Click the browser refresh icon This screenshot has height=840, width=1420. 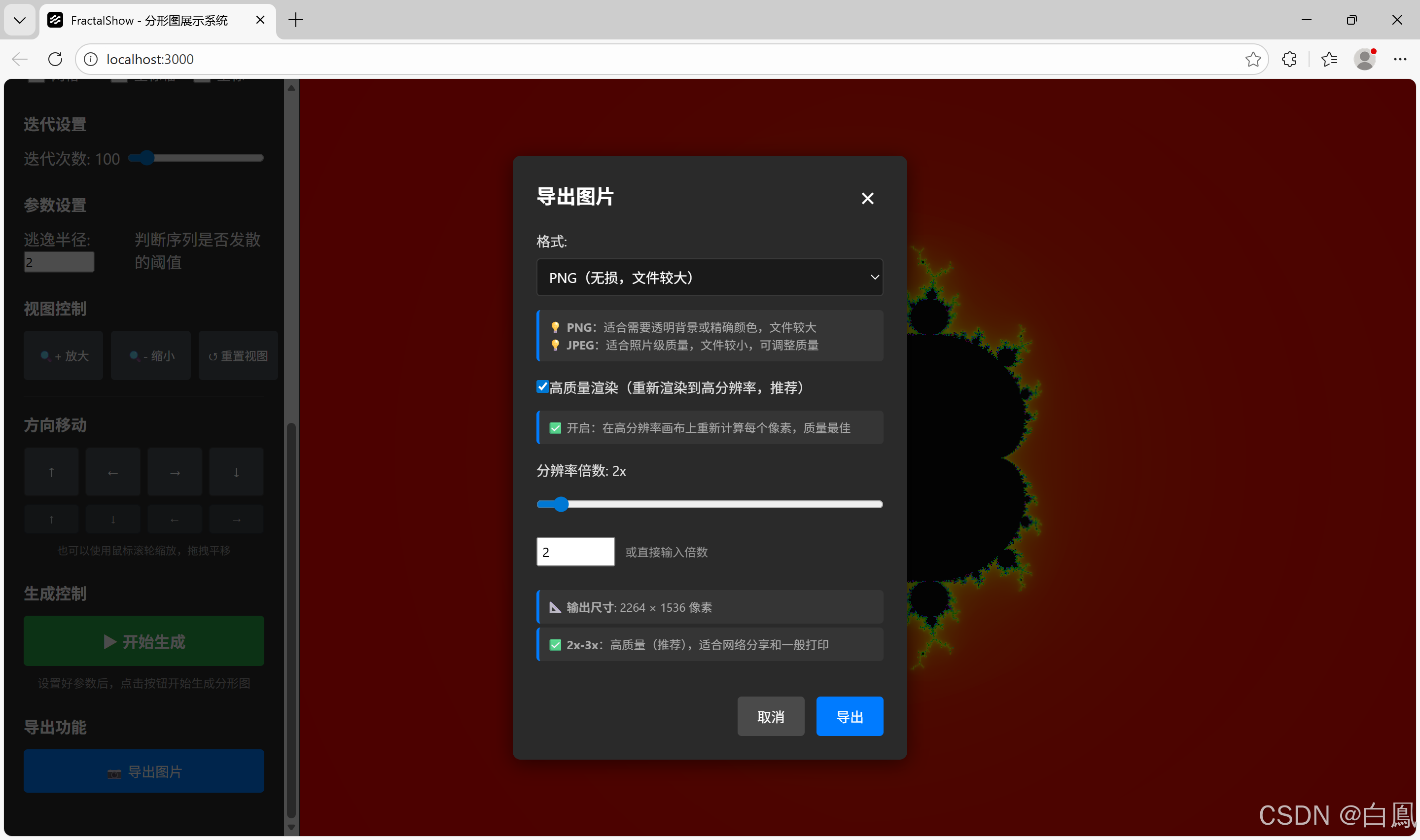tap(55, 59)
